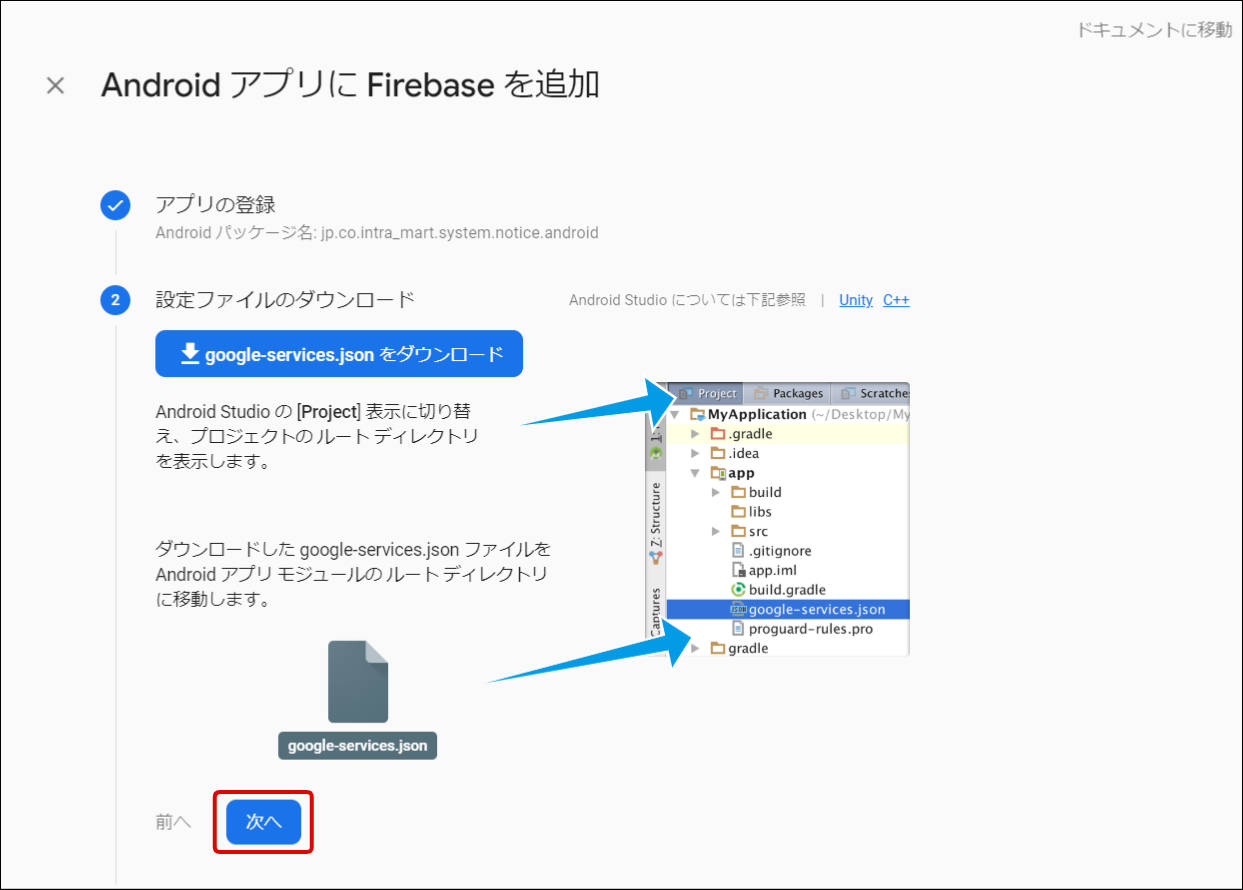Click the google-services.json をダウンロード button

pyautogui.click(x=339, y=354)
